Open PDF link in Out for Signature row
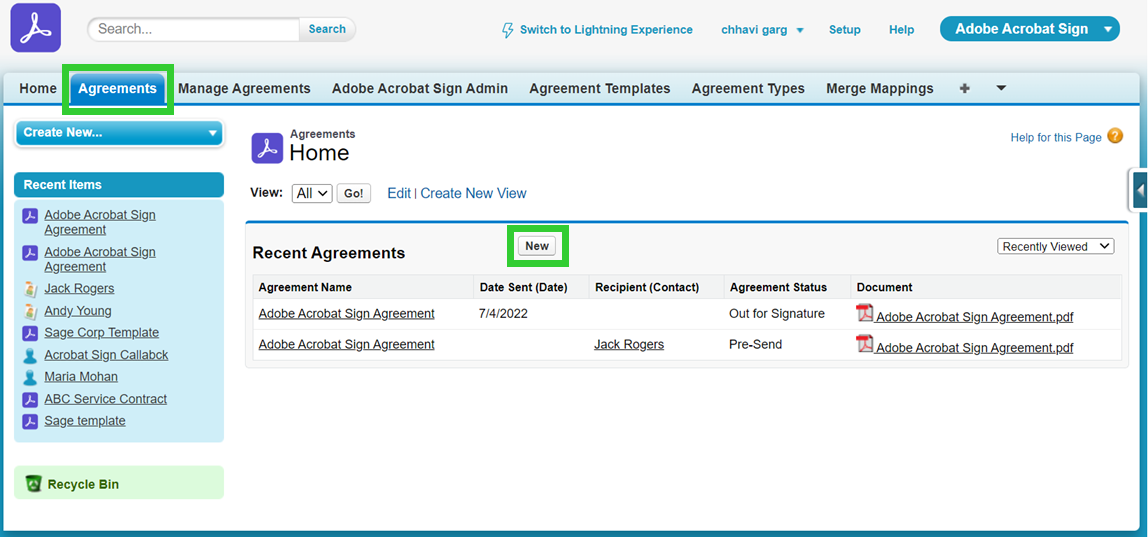 (x=974, y=317)
